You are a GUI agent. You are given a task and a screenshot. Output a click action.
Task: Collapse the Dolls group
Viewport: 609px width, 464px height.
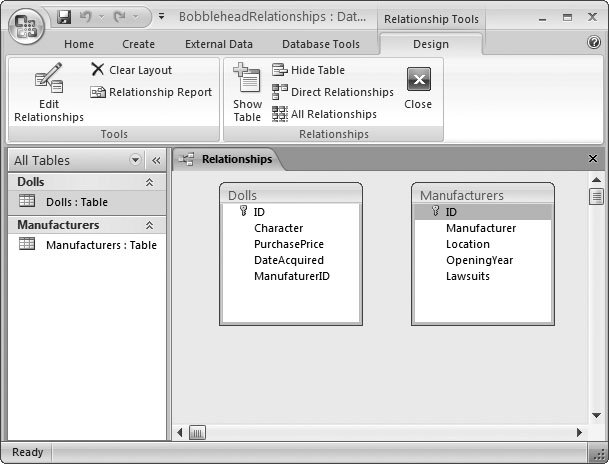click(x=150, y=182)
